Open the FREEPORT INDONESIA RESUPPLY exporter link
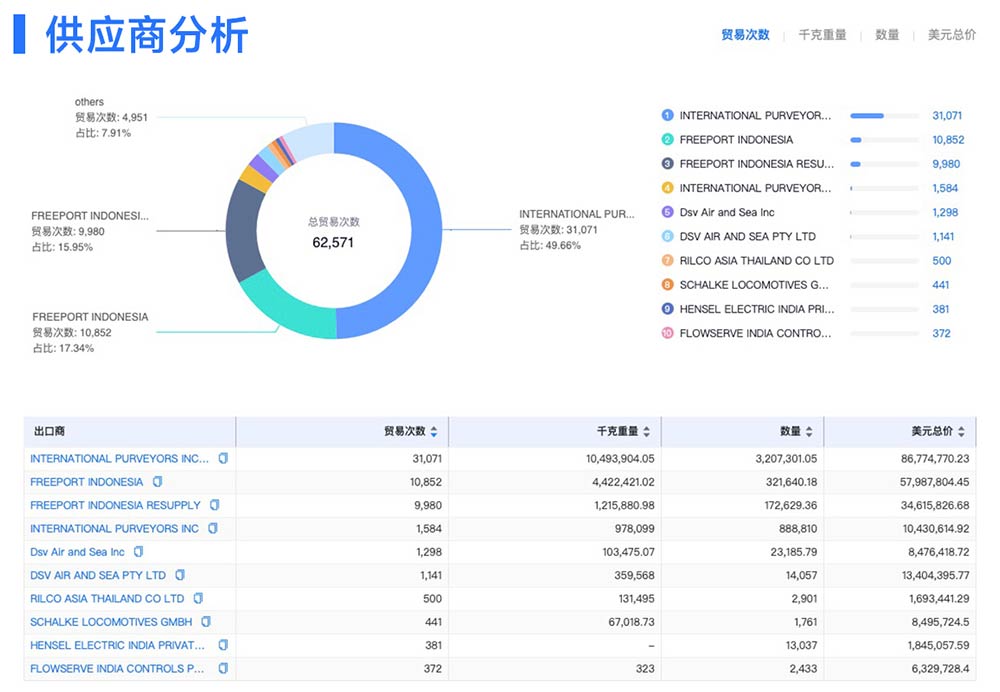 point(116,505)
